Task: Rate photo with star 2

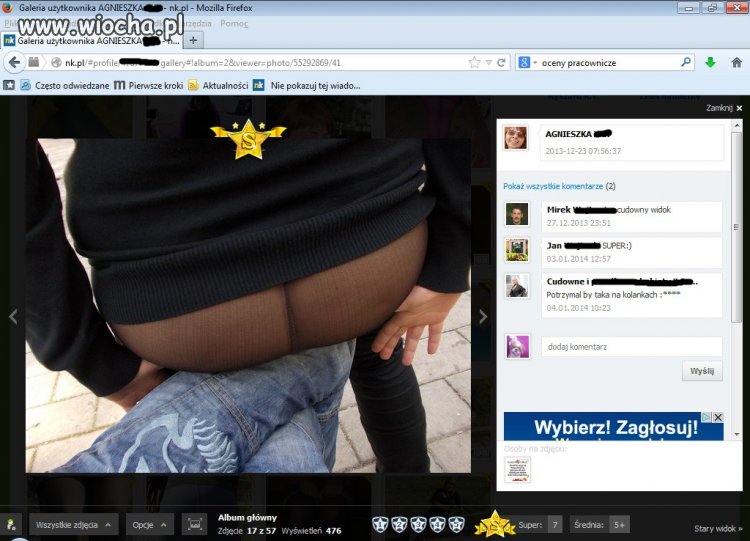Action: pos(399,524)
